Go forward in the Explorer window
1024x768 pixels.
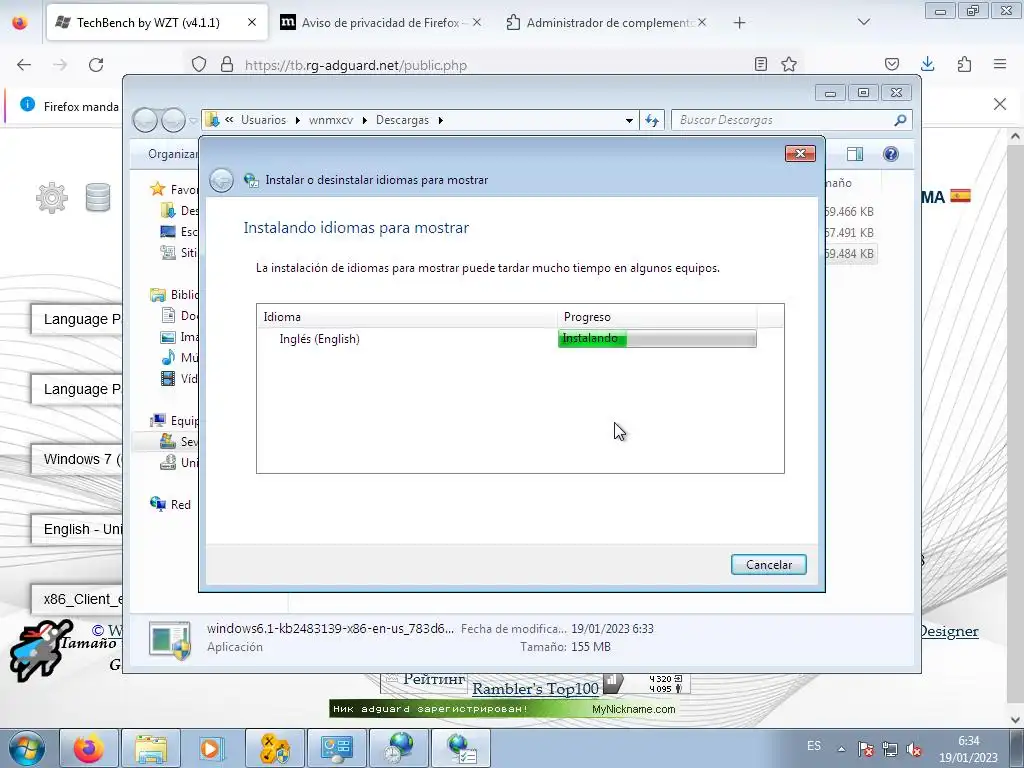pyautogui.click(x=173, y=120)
